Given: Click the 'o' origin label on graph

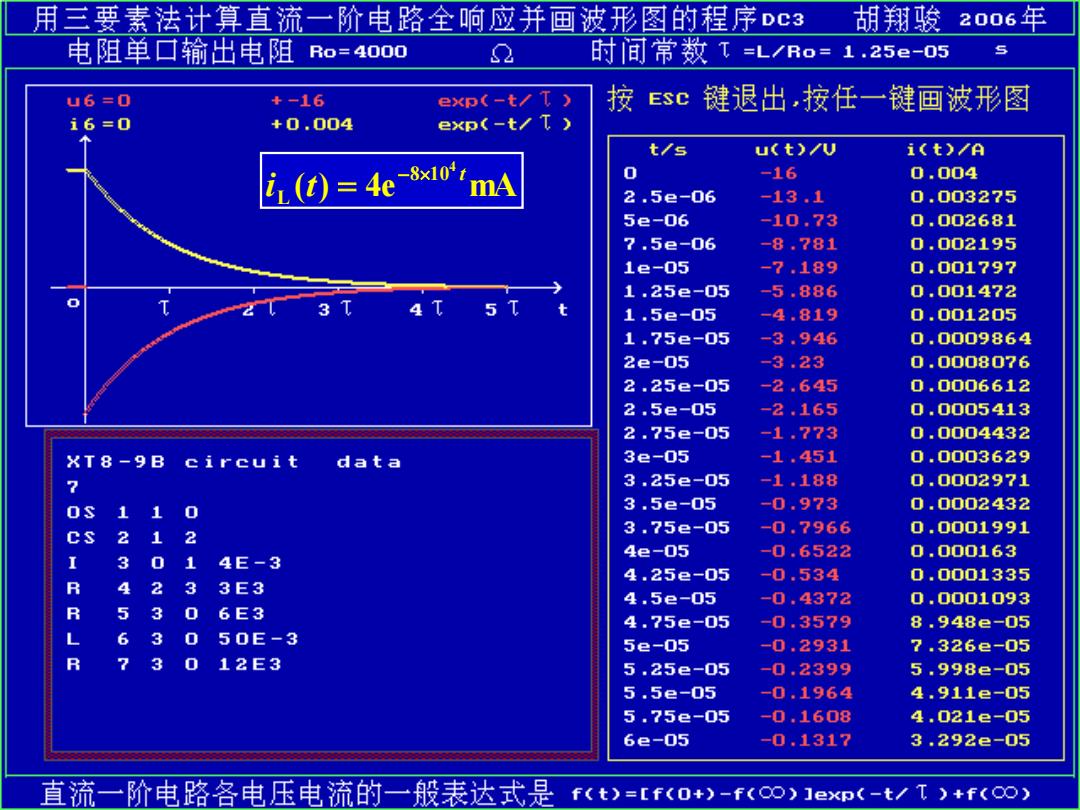Looking at the screenshot, I should coord(73,303).
